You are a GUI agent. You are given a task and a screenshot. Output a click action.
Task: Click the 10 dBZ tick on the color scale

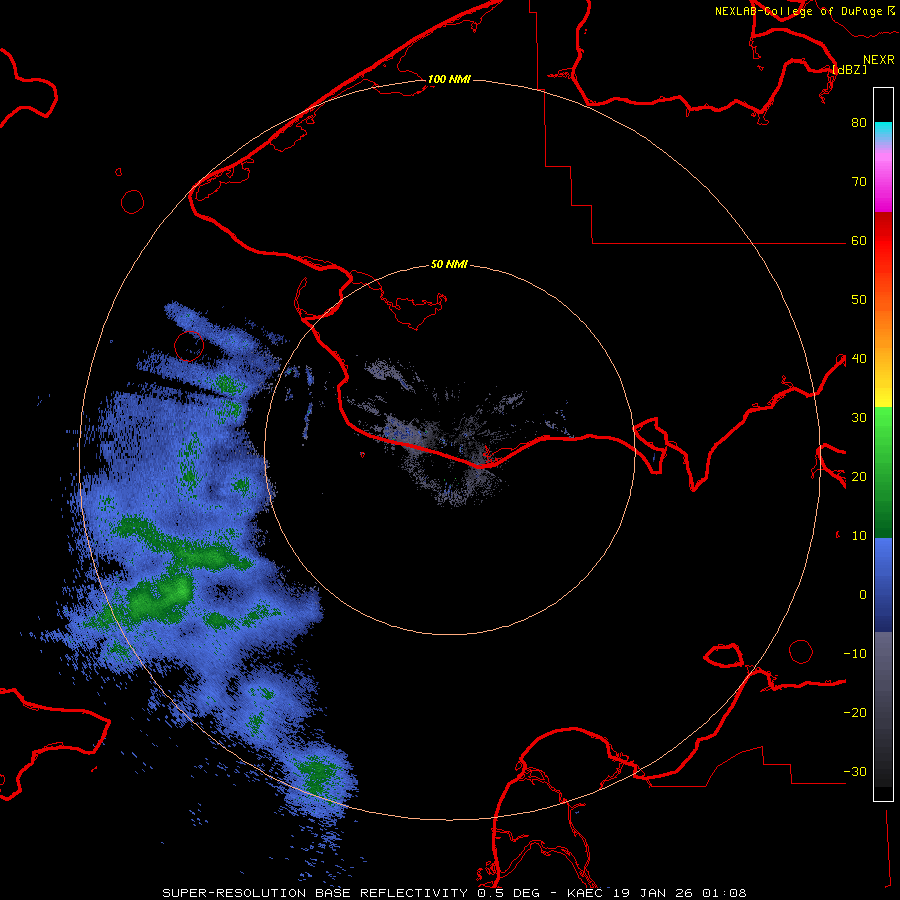coord(859,536)
